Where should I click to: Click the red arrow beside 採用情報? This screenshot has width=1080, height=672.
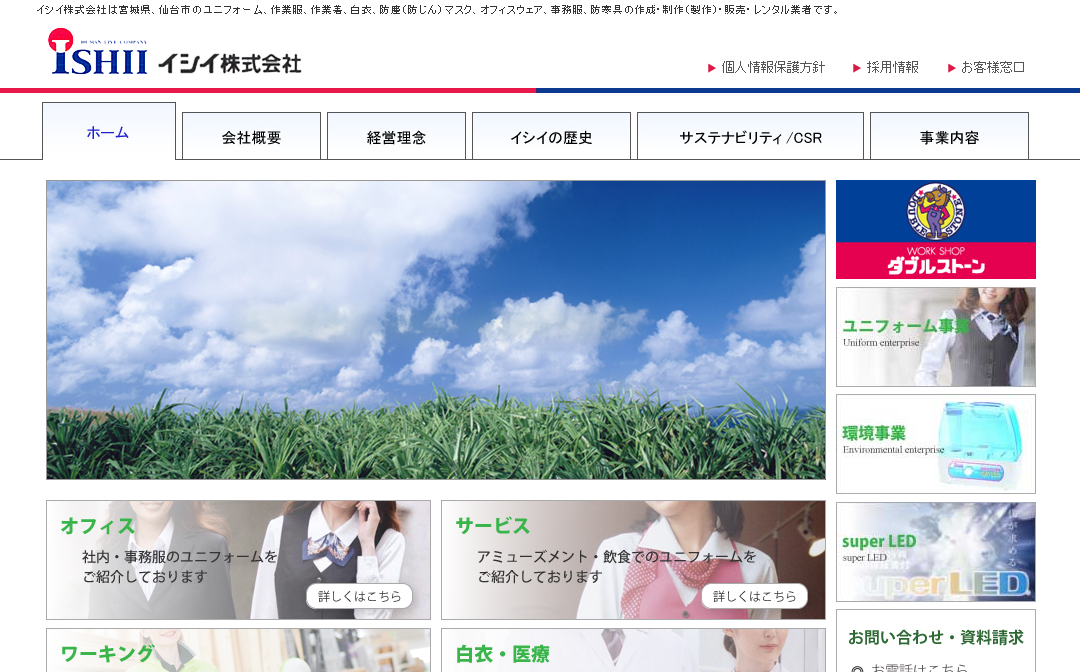(x=855, y=68)
